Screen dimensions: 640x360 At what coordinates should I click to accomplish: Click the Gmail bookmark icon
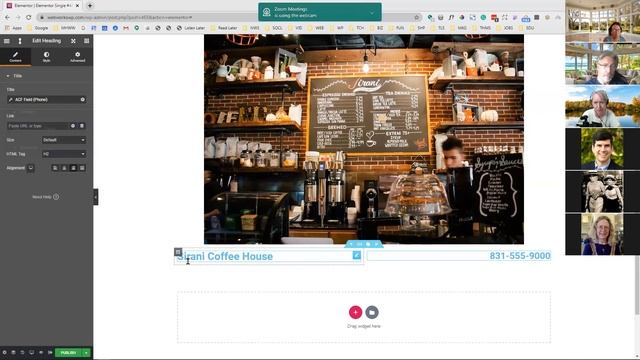coord(126,28)
